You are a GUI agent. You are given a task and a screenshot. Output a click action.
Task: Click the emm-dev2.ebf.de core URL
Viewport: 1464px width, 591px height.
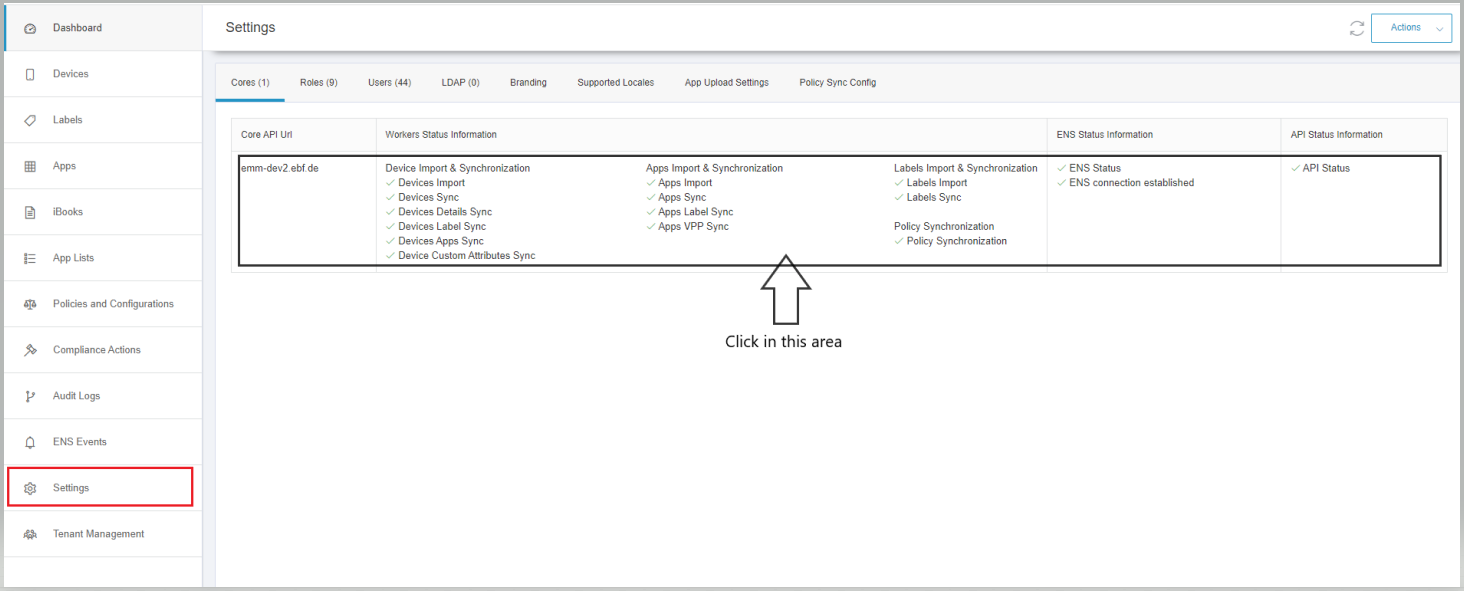click(279, 168)
